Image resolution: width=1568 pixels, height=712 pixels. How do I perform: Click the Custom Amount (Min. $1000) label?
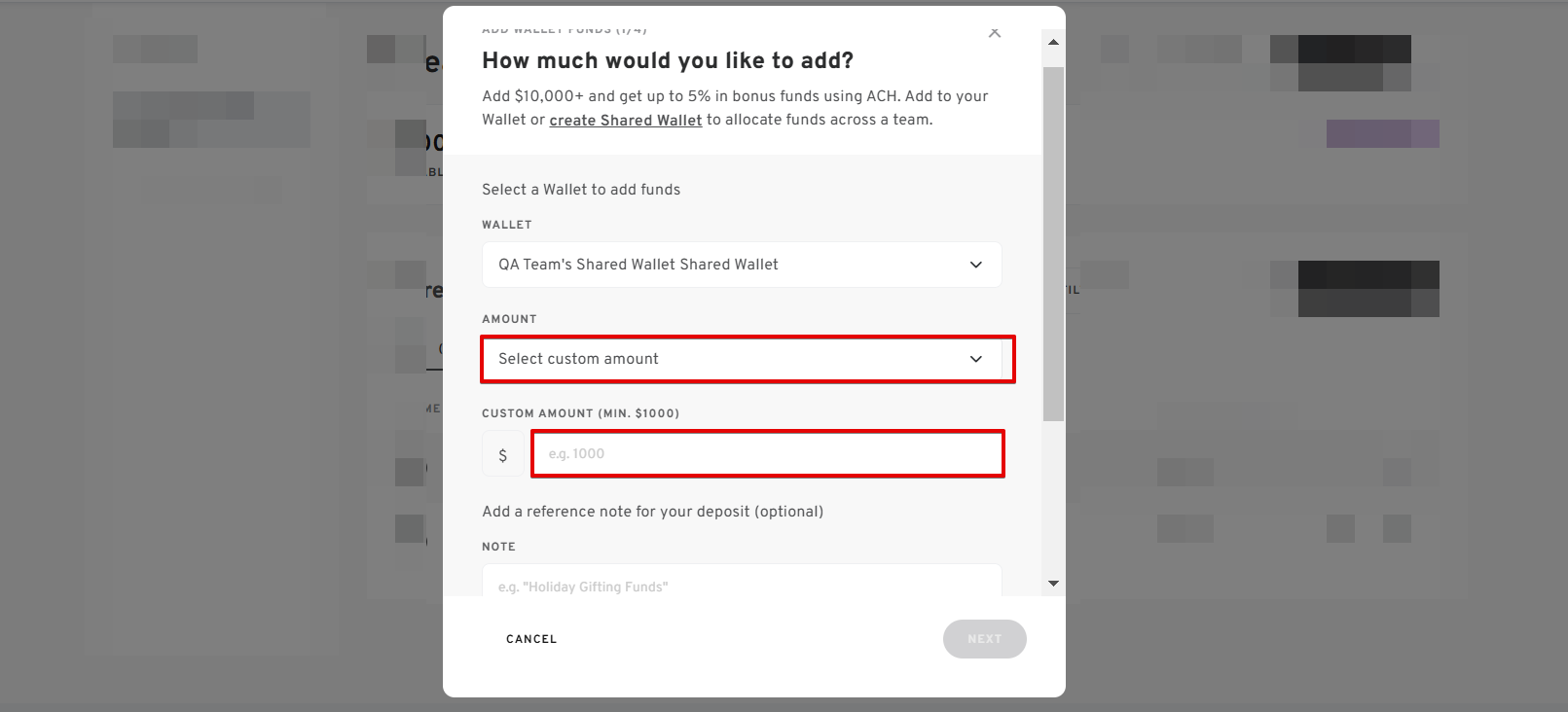coord(580,413)
